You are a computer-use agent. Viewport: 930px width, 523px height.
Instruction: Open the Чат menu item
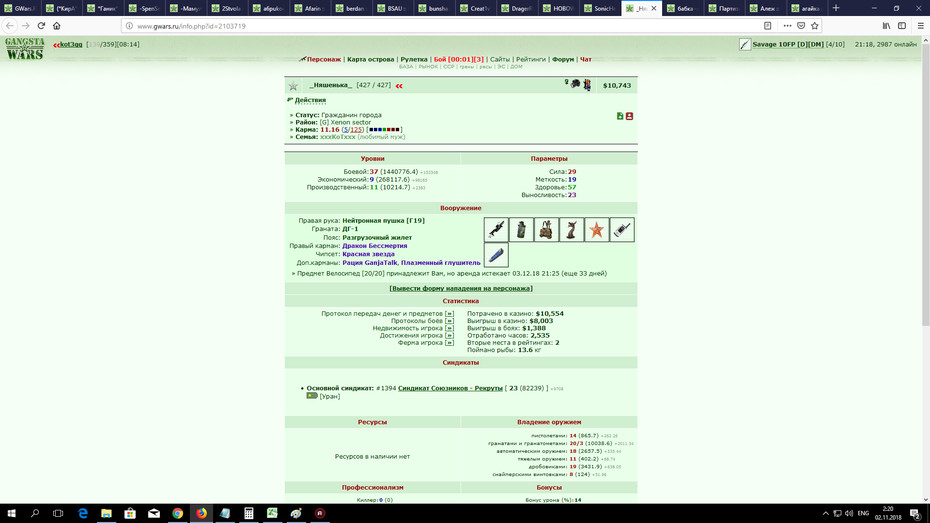tap(585, 59)
